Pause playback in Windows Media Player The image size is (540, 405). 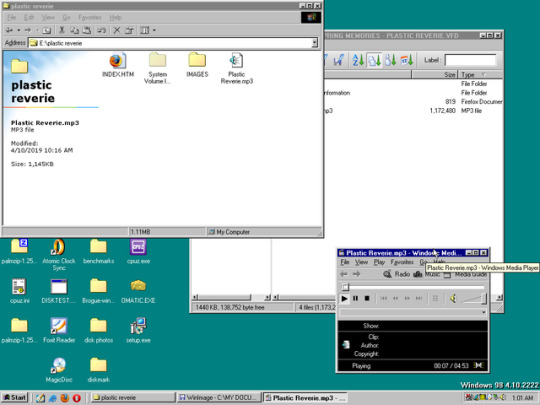click(355, 299)
